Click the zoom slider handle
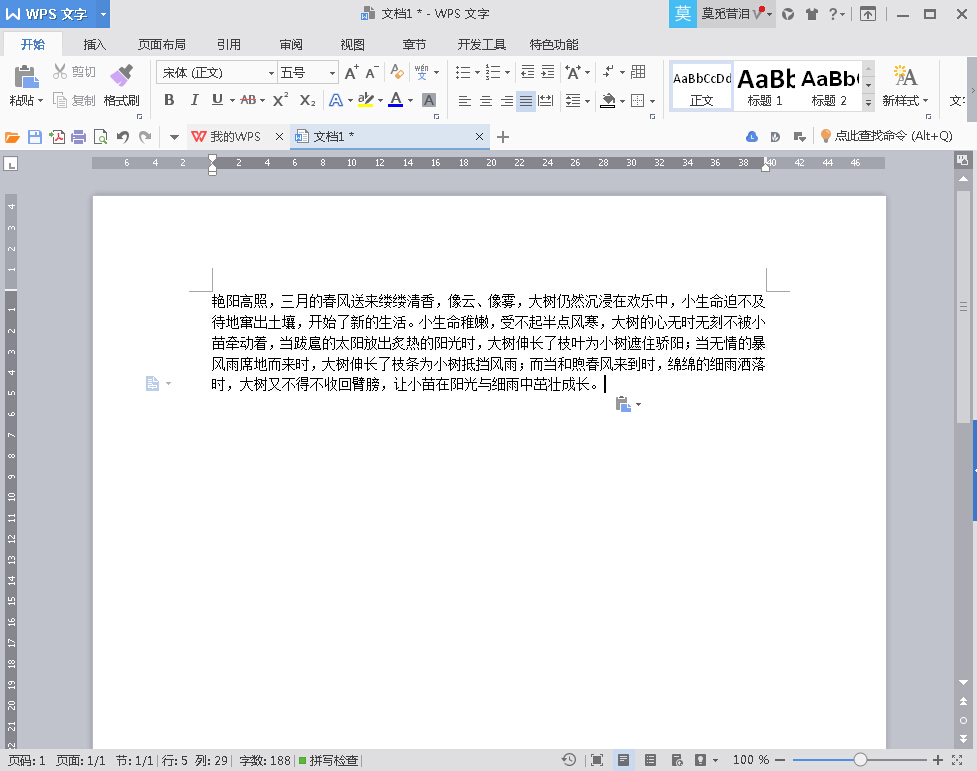 click(860, 761)
